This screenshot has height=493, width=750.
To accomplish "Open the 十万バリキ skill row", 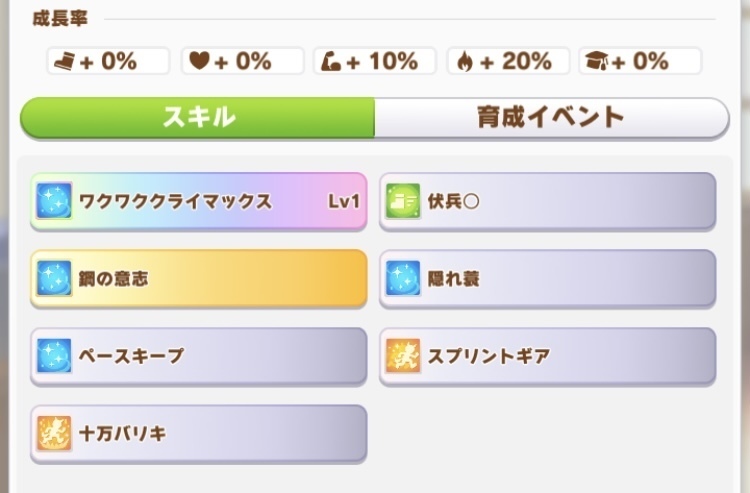I will click(x=199, y=434).
